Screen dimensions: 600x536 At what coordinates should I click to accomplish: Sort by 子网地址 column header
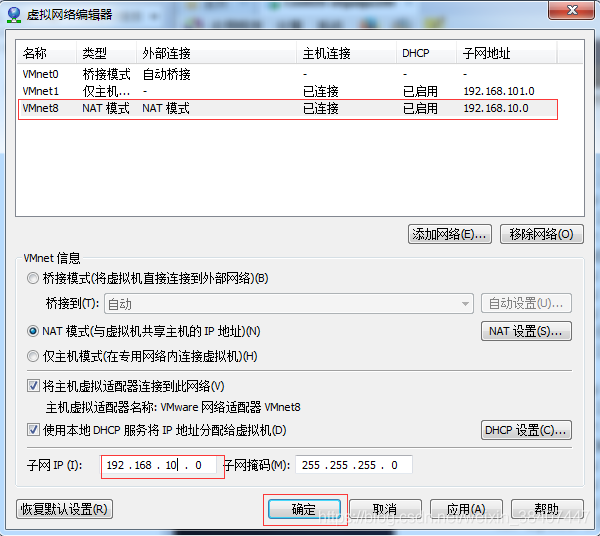[x=507, y=53]
